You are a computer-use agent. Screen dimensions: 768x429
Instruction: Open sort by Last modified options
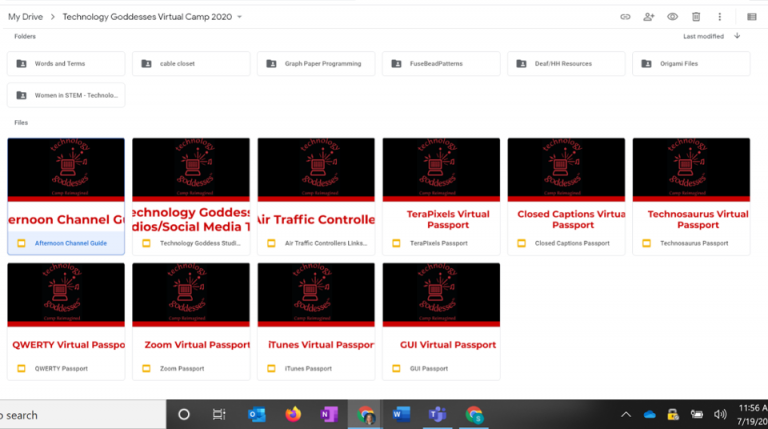click(703, 36)
